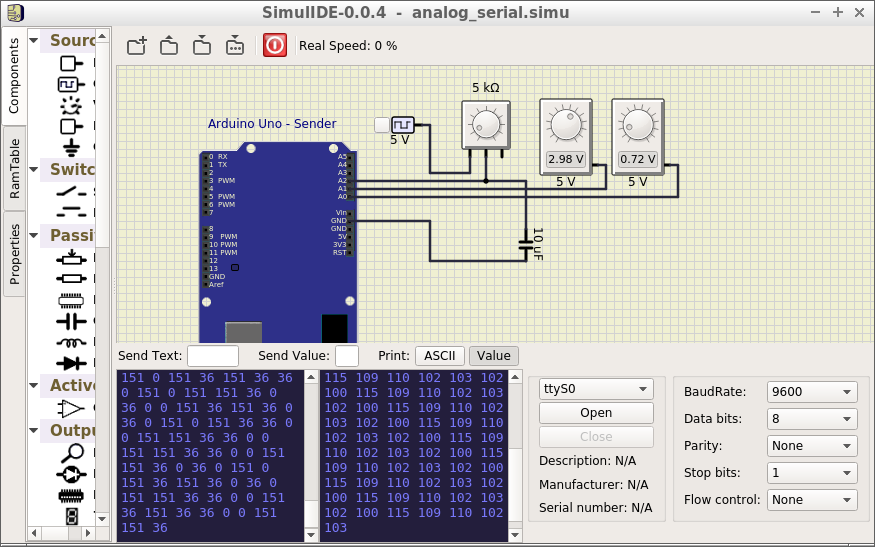Select the LED bar component icon
The image size is (875, 547).
pyautogui.click(x=71, y=496)
